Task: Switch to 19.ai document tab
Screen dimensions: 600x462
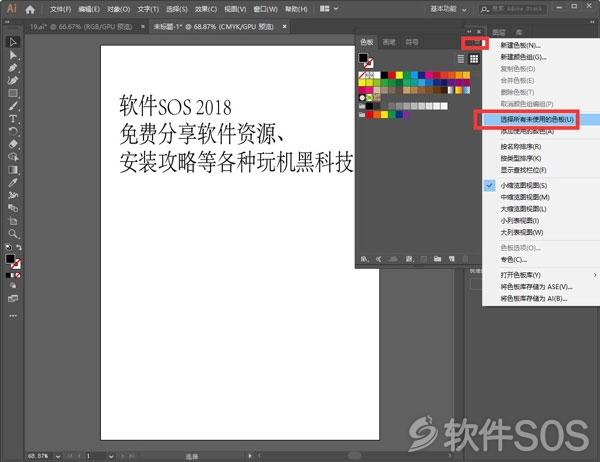Action: pos(81,27)
